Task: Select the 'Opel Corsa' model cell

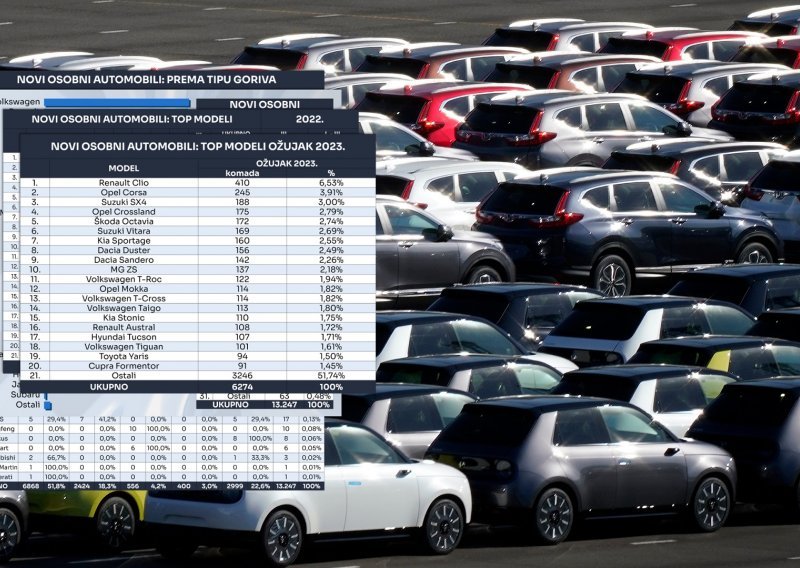Action: coord(123,192)
